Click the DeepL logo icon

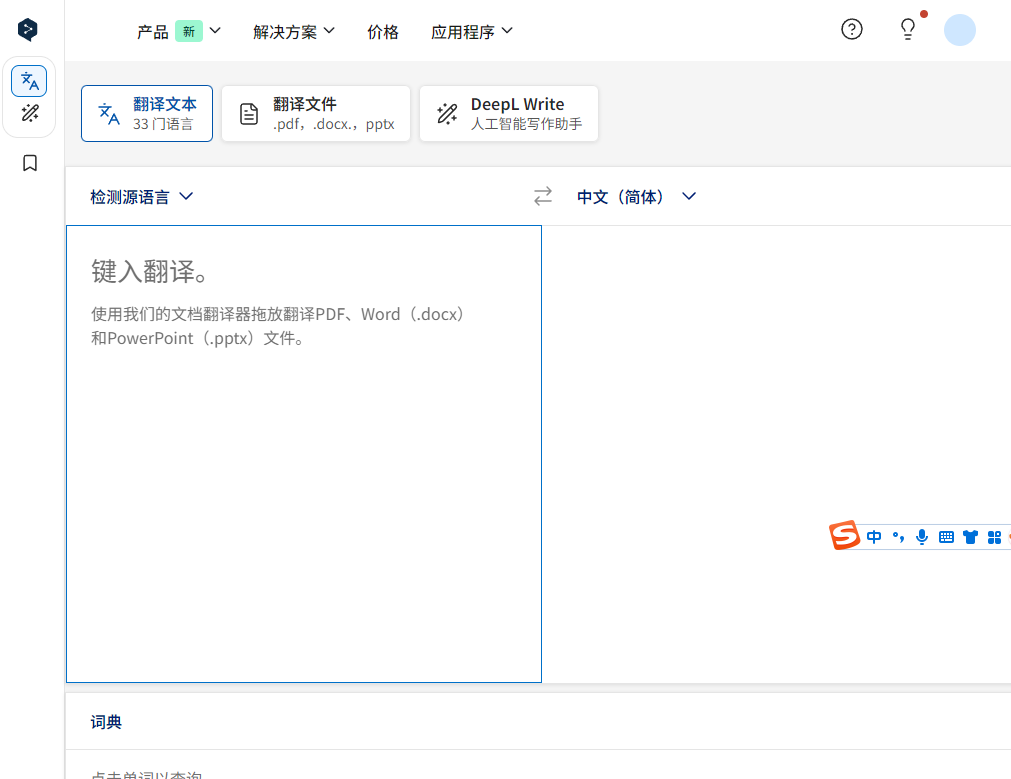pyautogui.click(x=28, y=30)
